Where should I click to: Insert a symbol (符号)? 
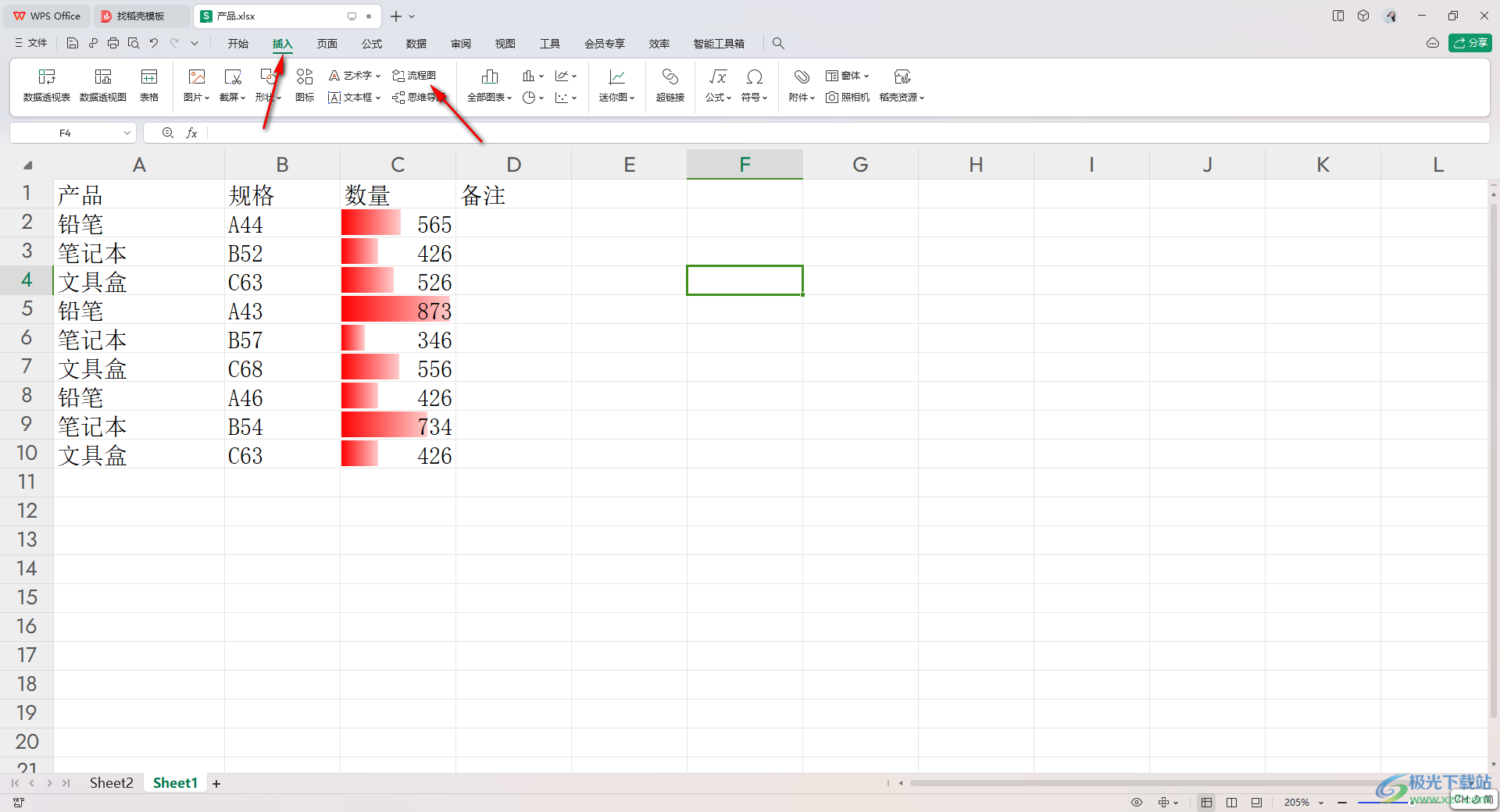click(755, 85)
